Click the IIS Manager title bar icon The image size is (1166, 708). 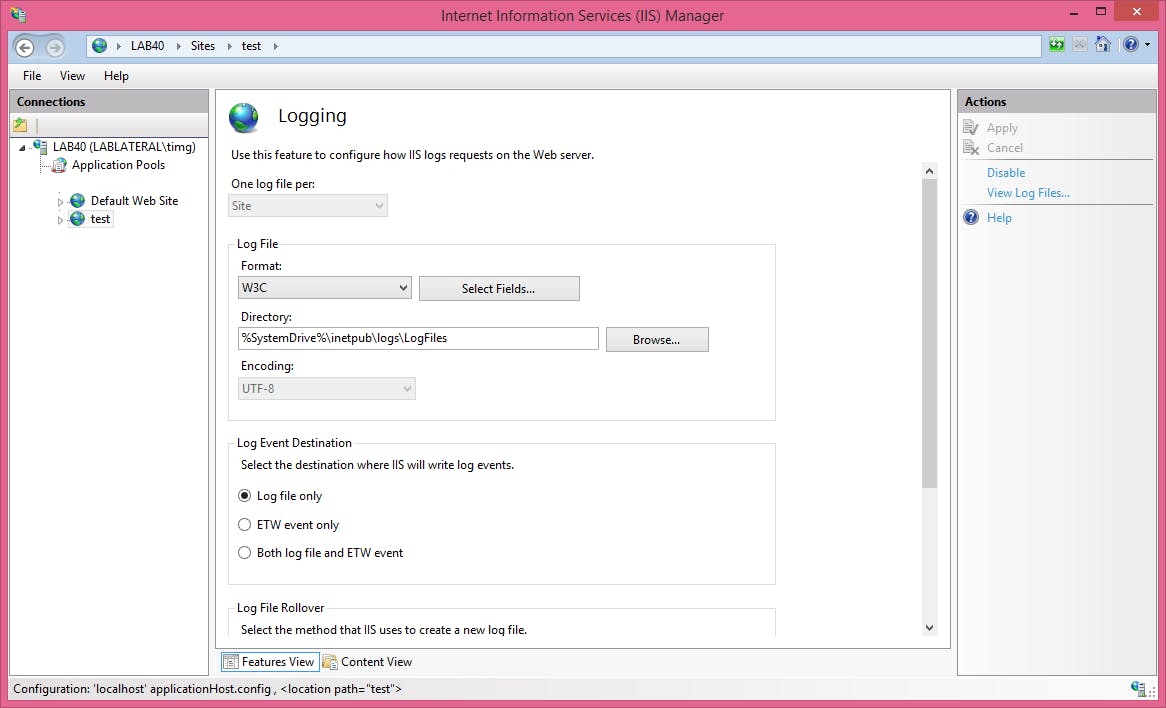point(18,15)
